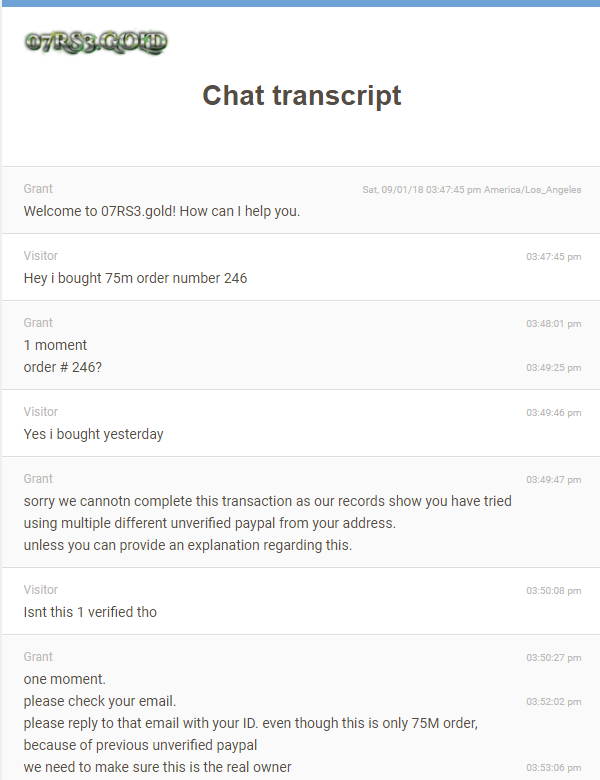This screenshot has height=780, width=600.
Task: Click the first Grant sender name
Action: (38, 189)
